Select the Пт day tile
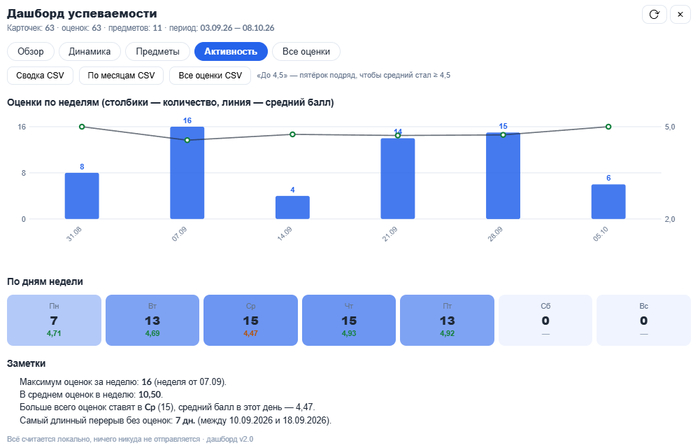The height and width of the screenshot is (448, 700). tap(447, 320)
